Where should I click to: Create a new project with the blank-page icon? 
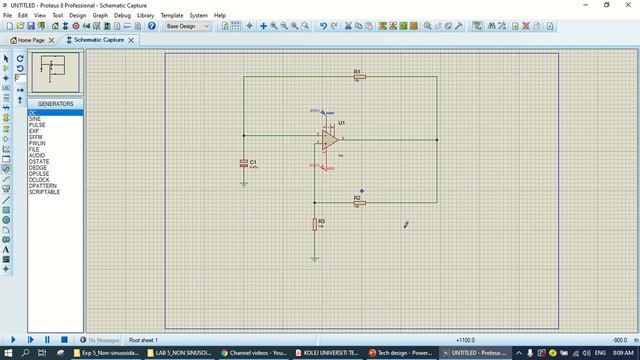pos(9,26)
